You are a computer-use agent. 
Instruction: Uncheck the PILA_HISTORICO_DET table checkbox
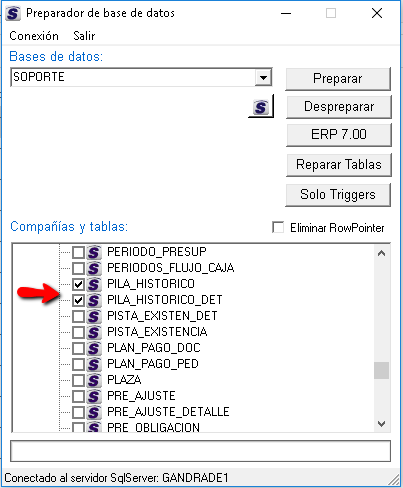click(78, 300)
